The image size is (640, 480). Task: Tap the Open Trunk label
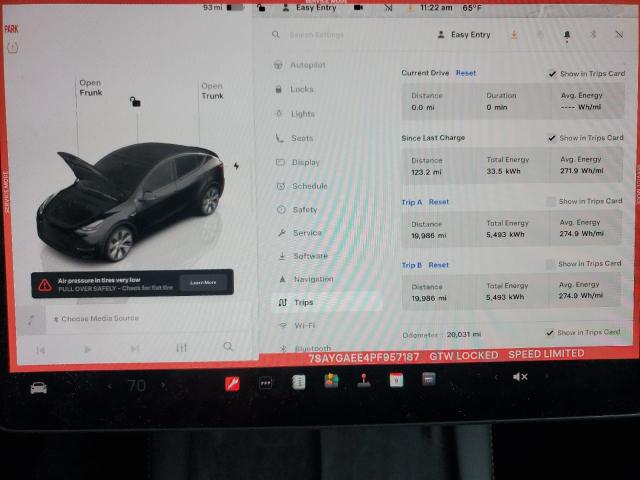[x=212, y=91]
